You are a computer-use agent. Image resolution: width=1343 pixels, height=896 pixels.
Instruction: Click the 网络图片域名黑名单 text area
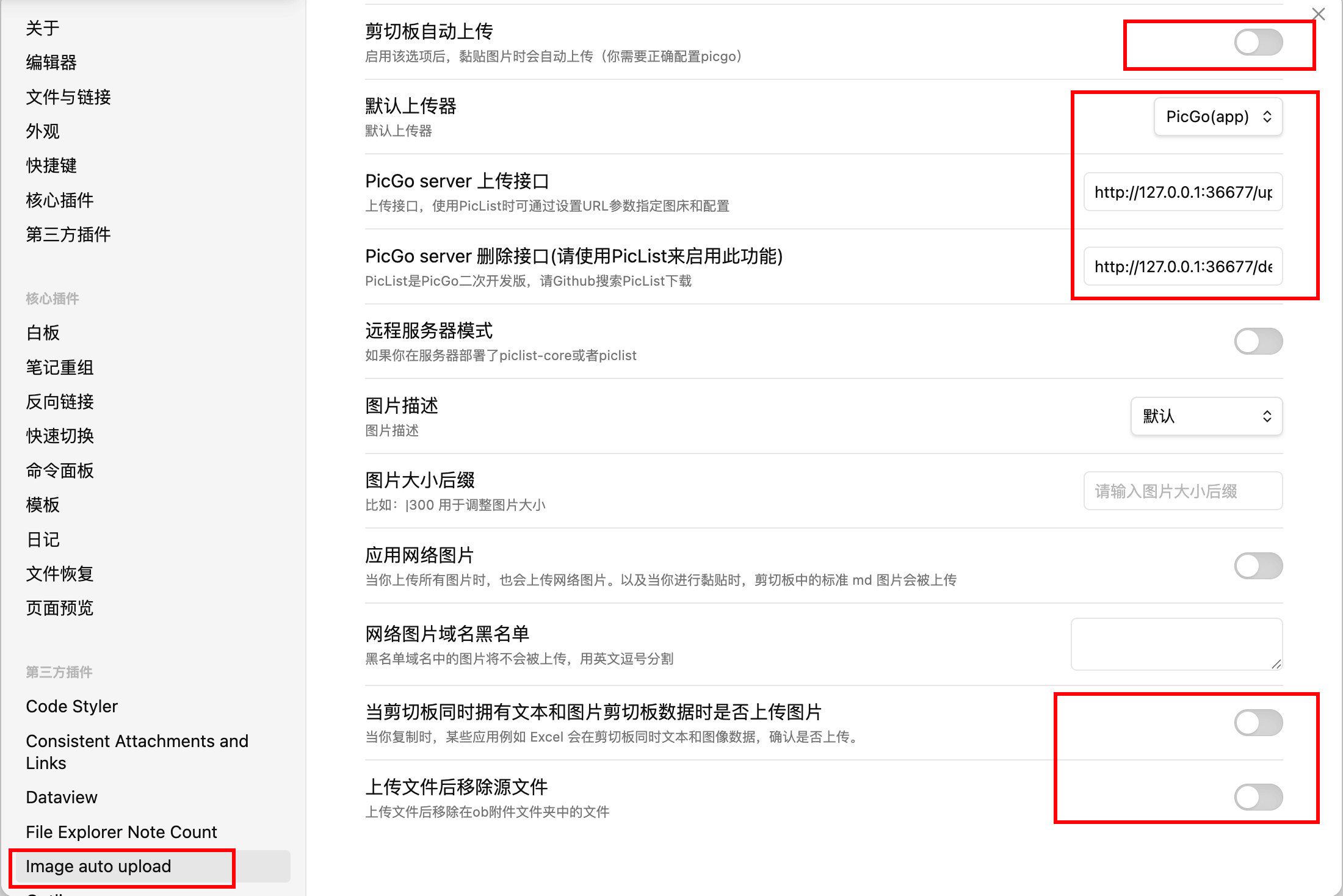click(x=1176, y=644)
